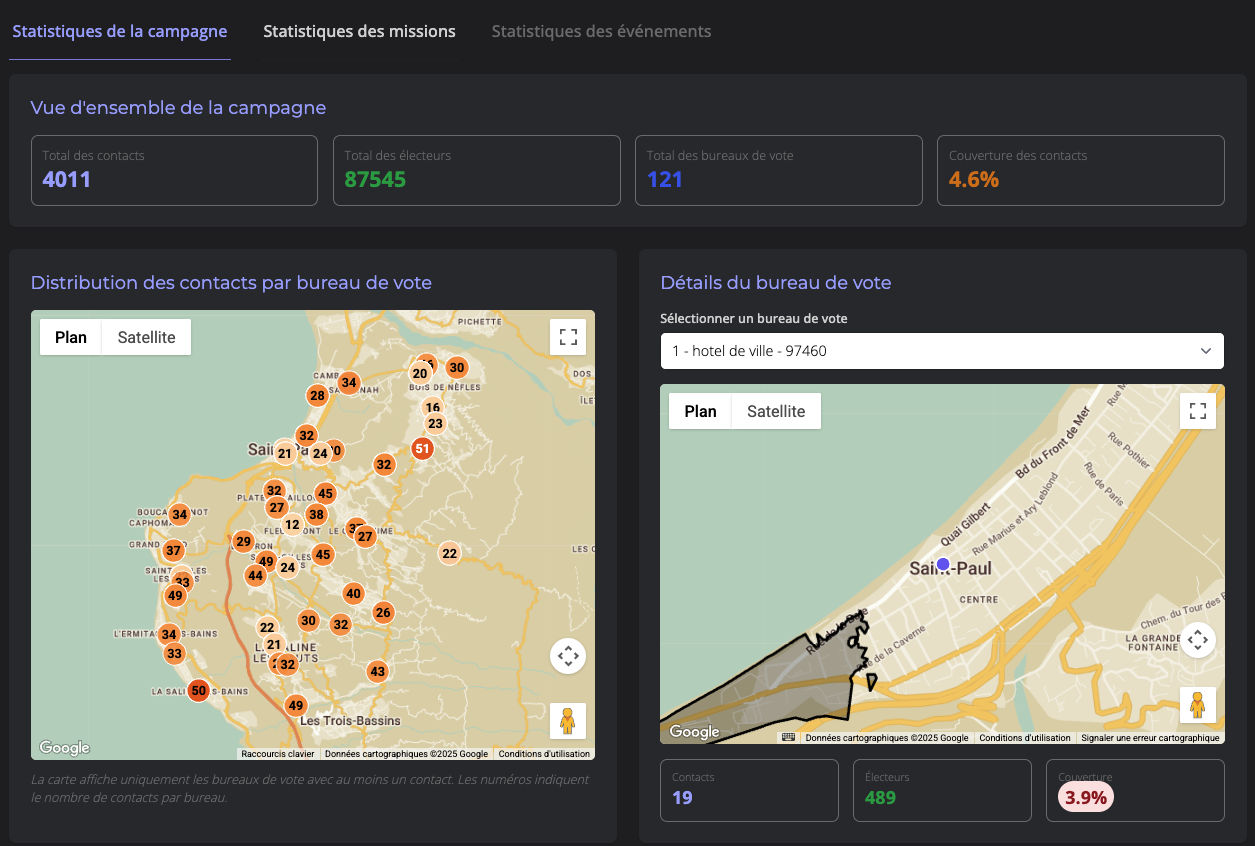Click the pan control on the distribution map
This screenshot has width=1255, height=846.
567,656
